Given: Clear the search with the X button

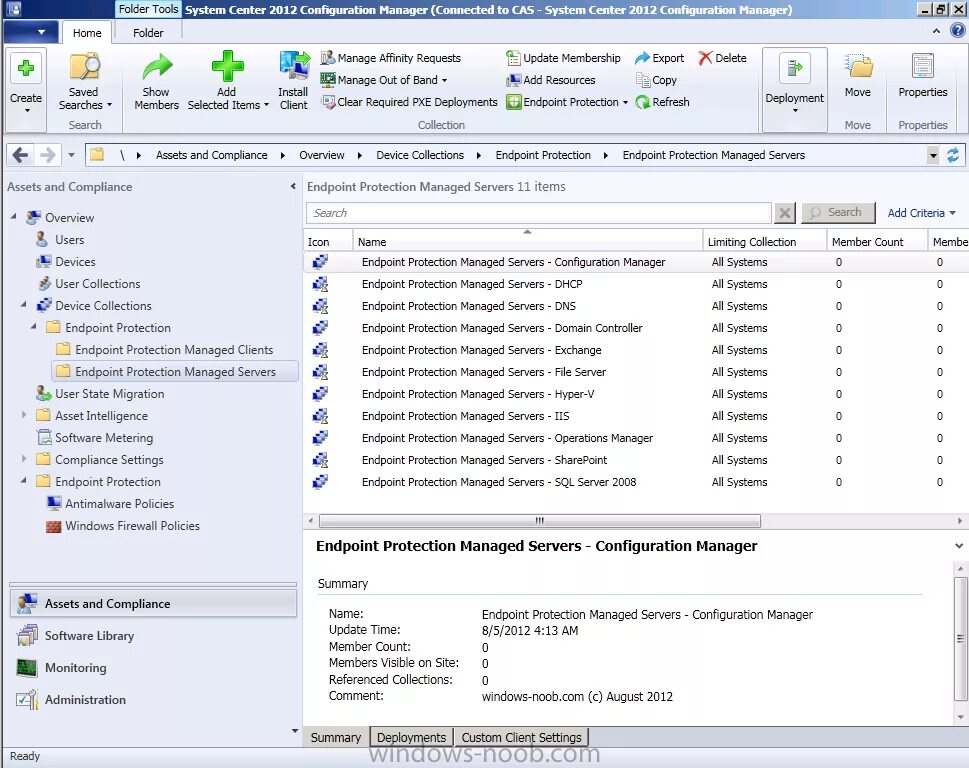Looking at the screenshot, I should (x=784, y=213).
